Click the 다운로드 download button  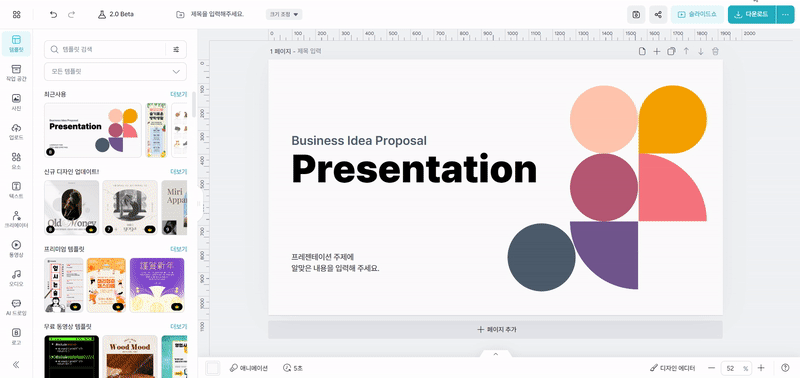click(x=752, y=14)
